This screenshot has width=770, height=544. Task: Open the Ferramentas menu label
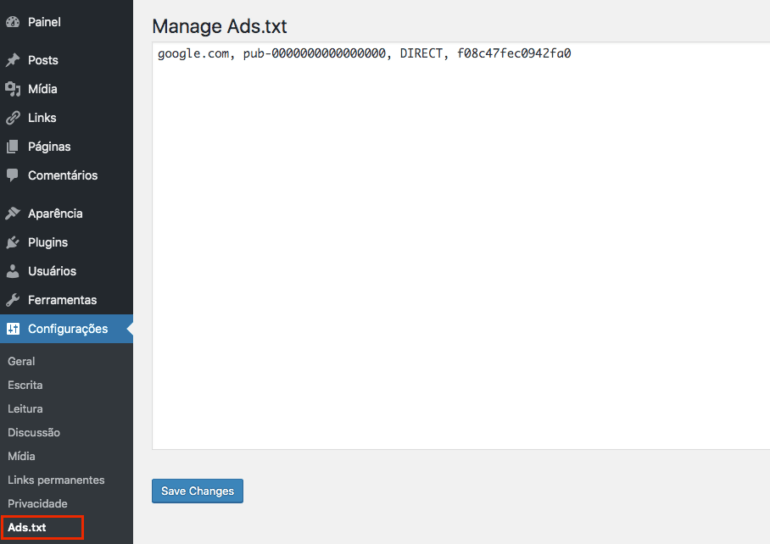(62, 300)
